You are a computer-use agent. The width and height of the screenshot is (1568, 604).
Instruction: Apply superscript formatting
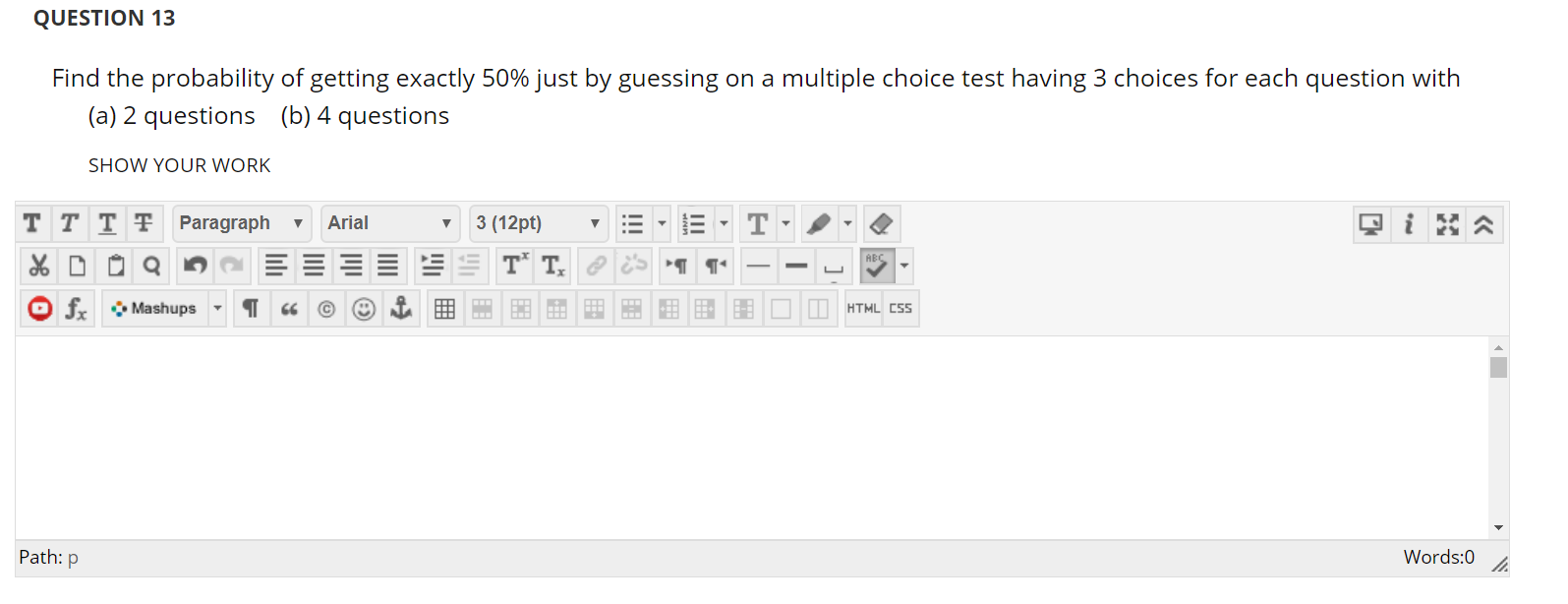(x=512, y=266)
